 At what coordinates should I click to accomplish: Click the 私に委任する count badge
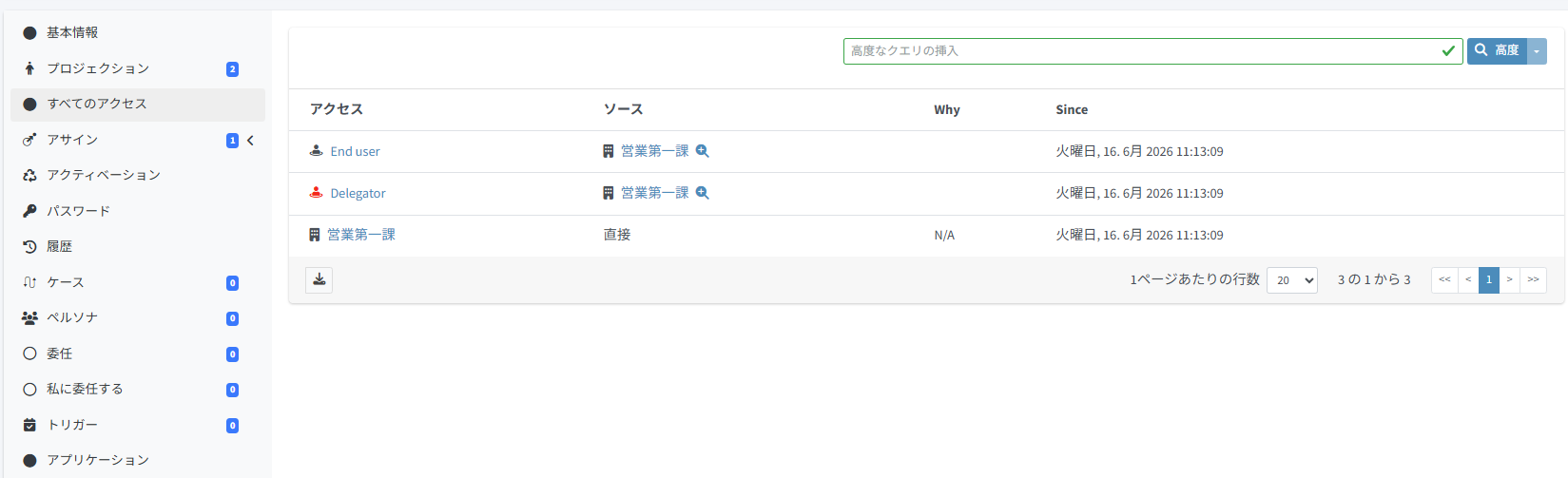232,390
